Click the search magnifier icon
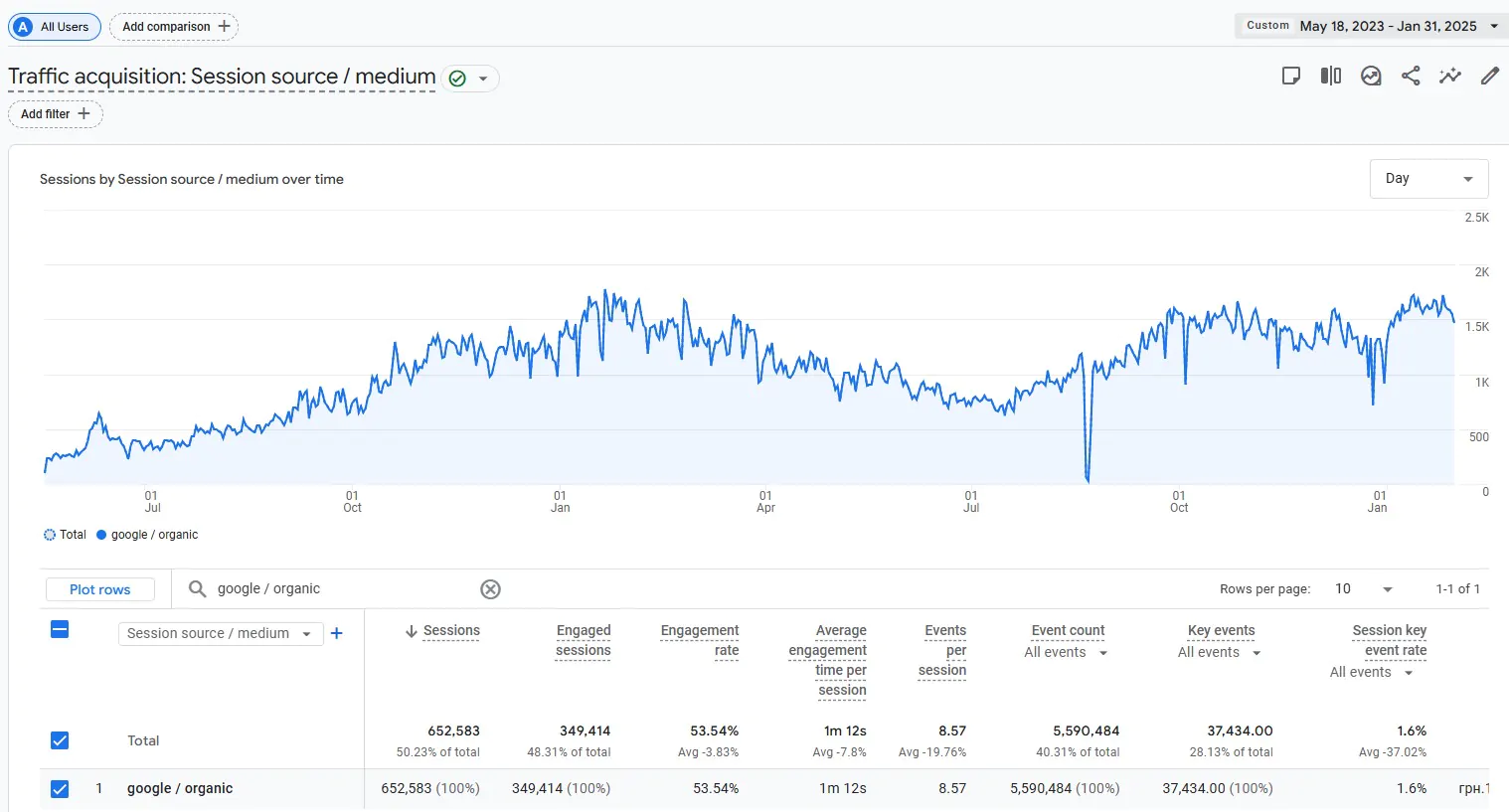 [x=198, y=589]
